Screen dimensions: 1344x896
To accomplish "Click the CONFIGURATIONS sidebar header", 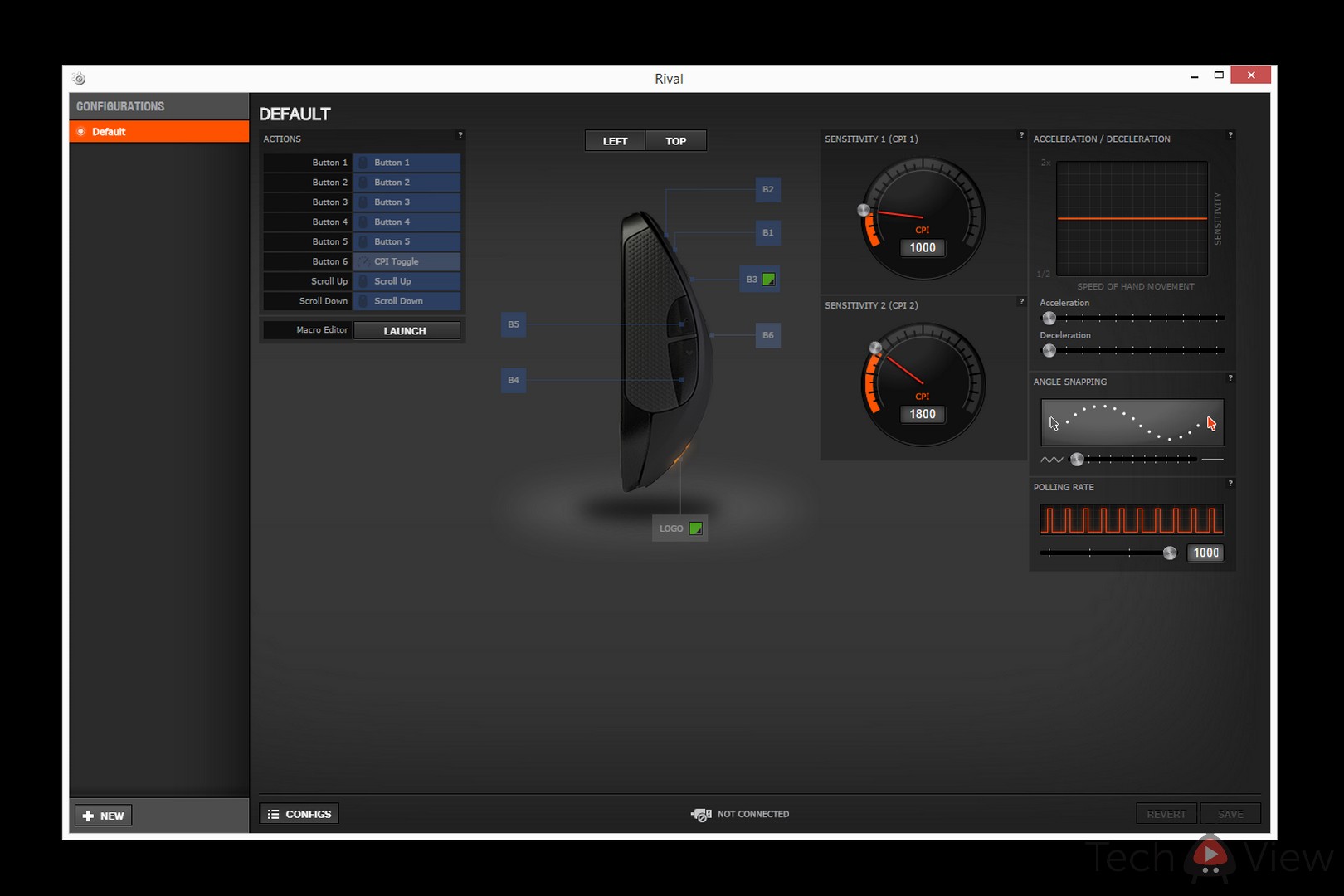I will 120,106.
